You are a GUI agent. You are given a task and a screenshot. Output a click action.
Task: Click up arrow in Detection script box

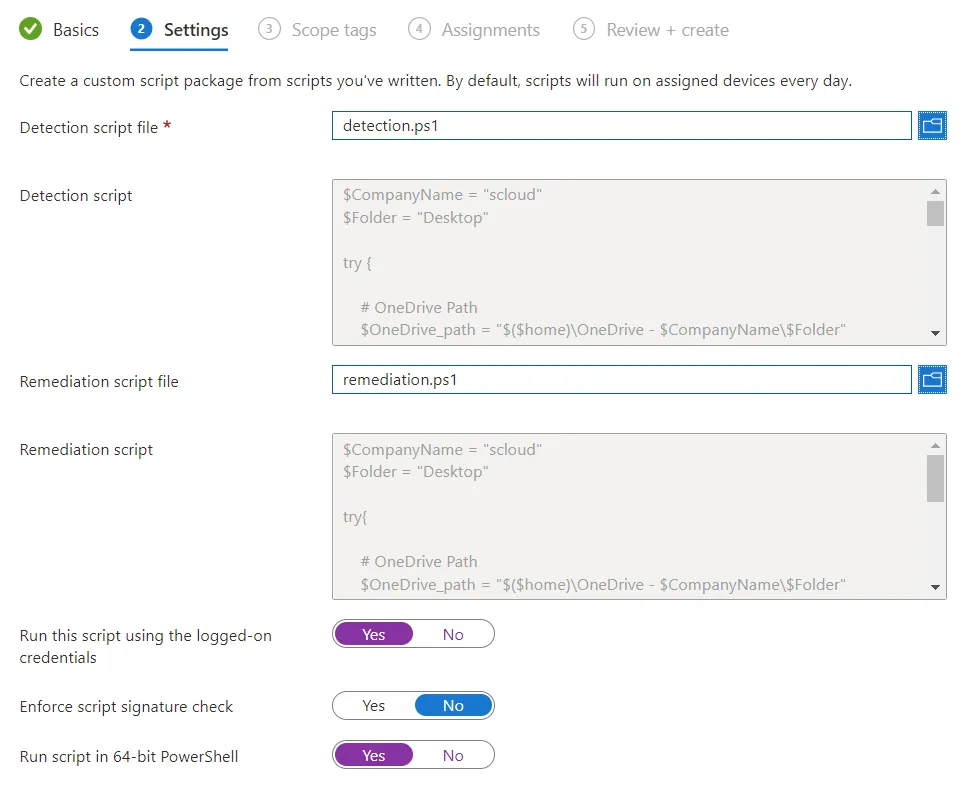[x=935, y=192]
